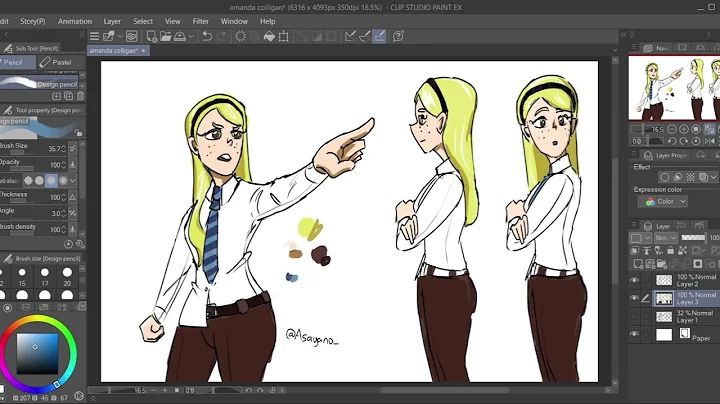This screenshot has width=720, height=404.
Task: Toggle the lock icon on Design pencil preview
Action: click(79, 133)
